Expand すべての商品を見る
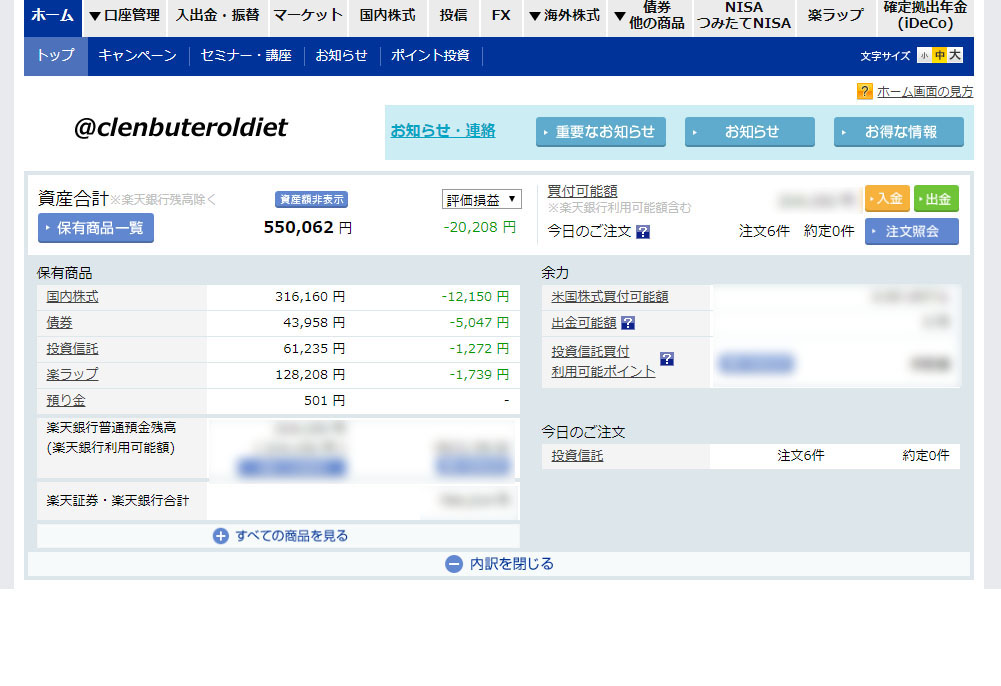 click(278, 536)
